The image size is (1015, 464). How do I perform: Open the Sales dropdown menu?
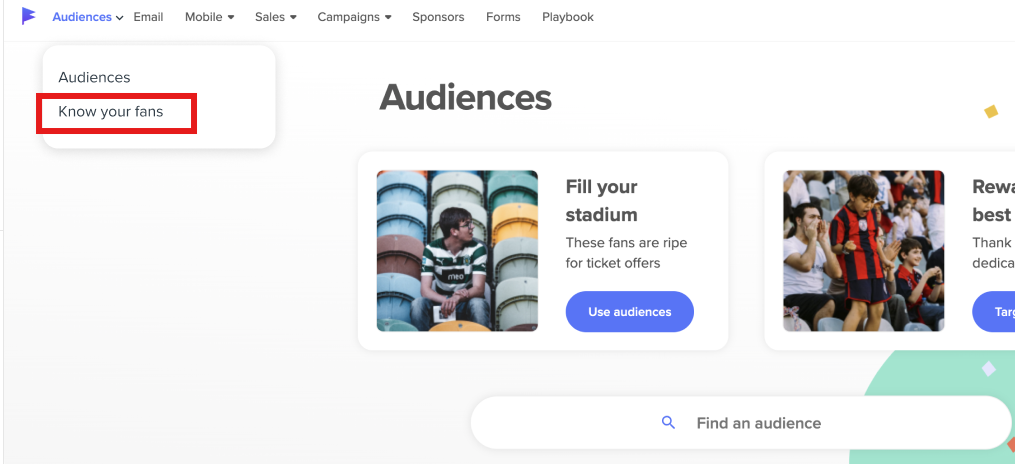point(275,17)
